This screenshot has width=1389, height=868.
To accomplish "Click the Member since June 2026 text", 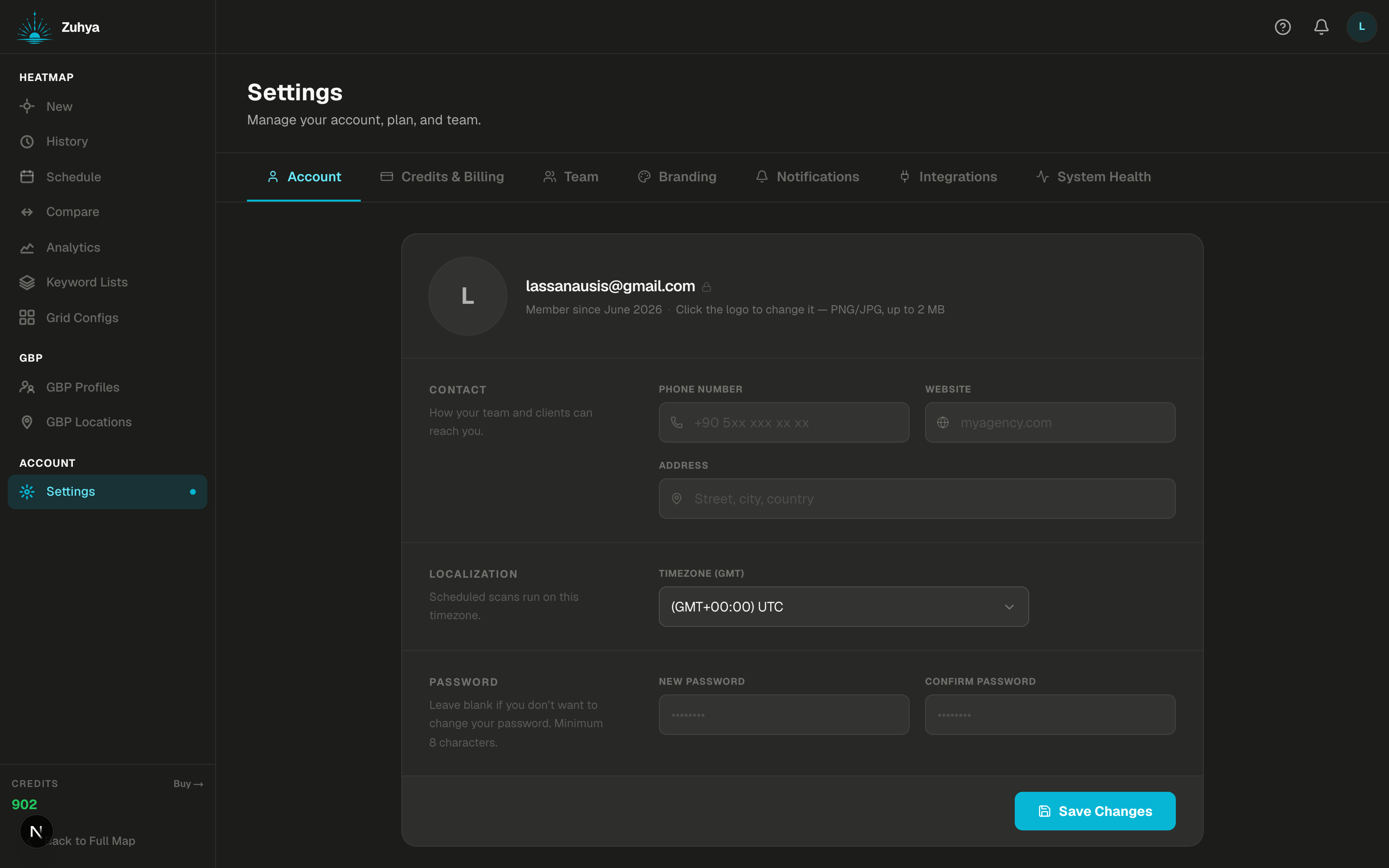I will click(x=594, y=310).
